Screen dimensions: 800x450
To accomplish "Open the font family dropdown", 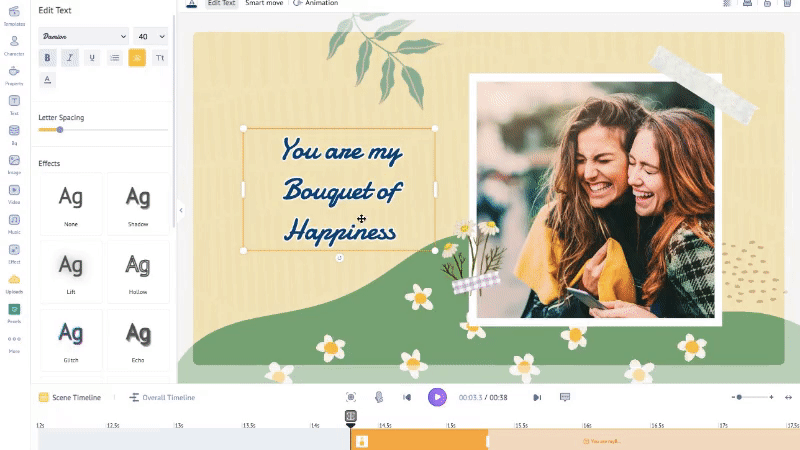I will pos(83,36).
